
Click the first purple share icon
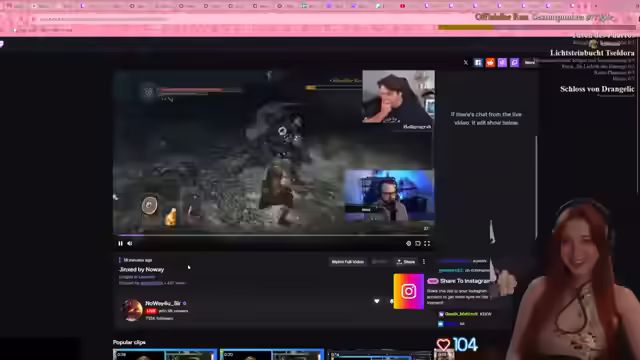click(502, 62)
